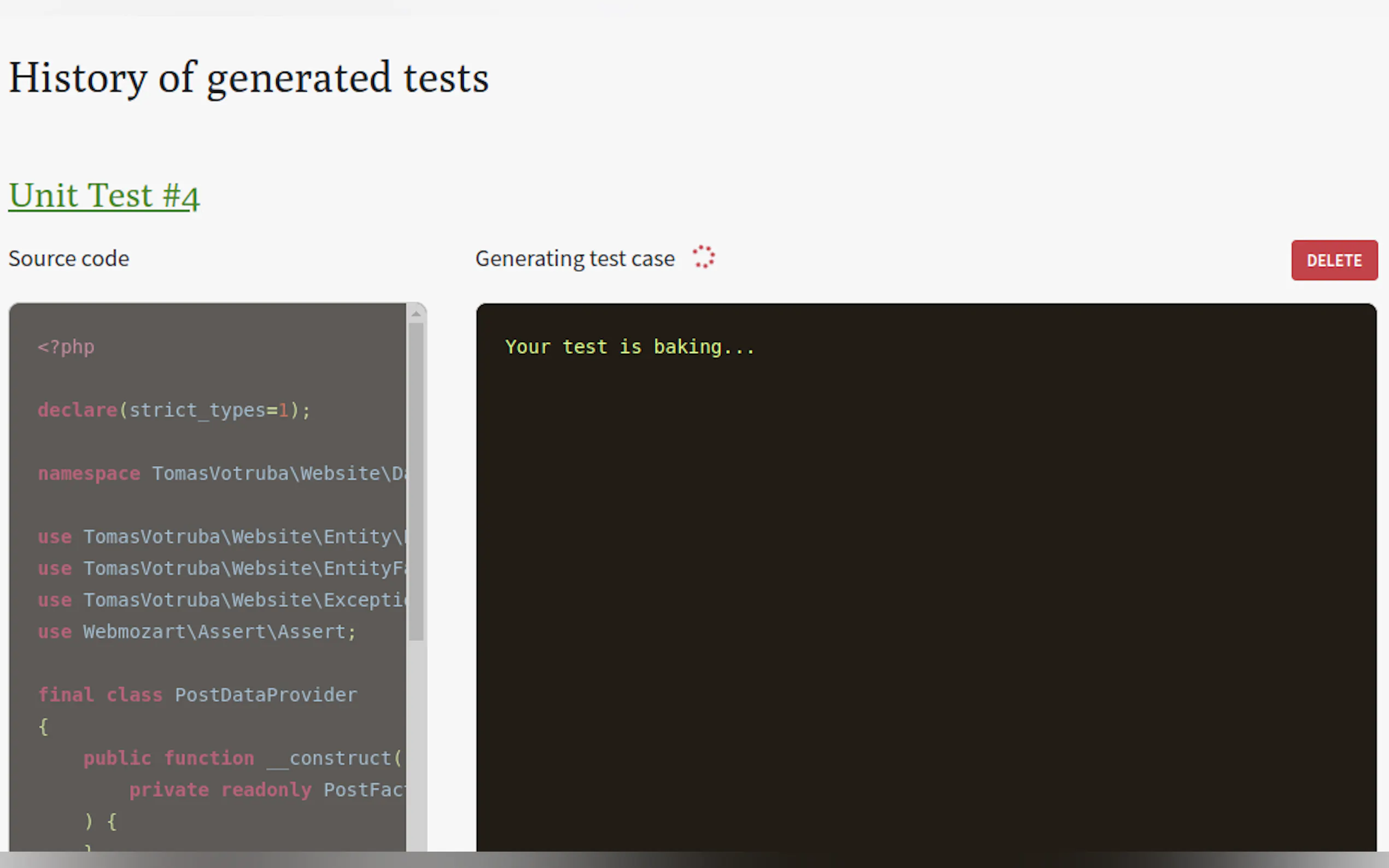Click the 'use Webmozart\Assert\Assert;' line
1389x868 pixels.
click(x=197, y=631)
